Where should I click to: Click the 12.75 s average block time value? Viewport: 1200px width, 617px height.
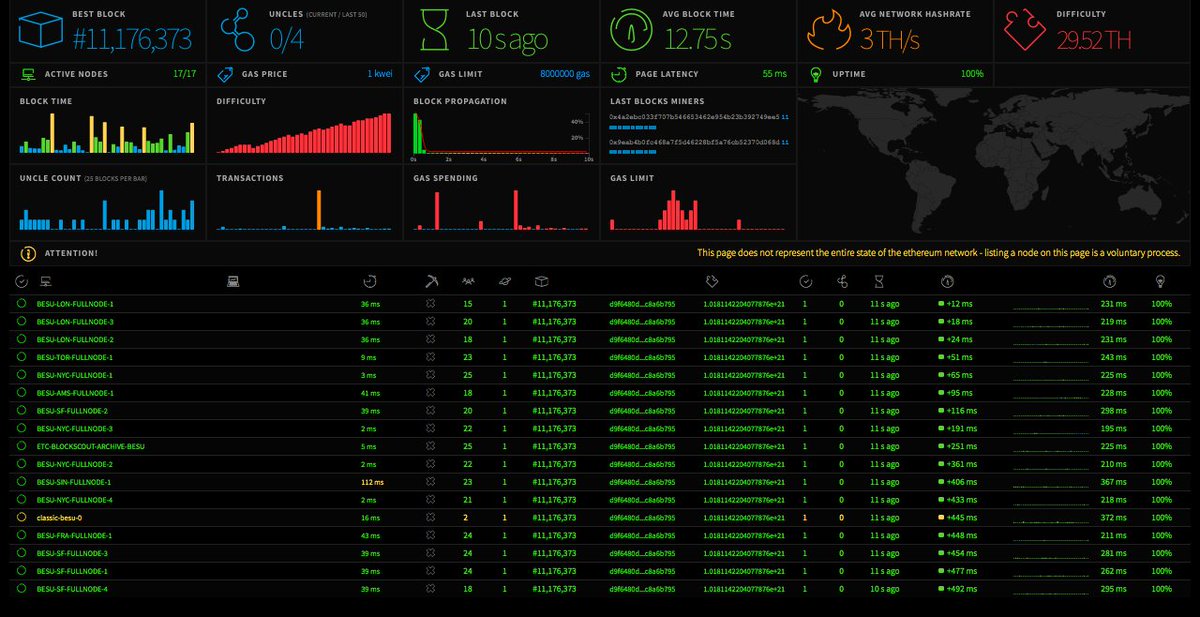pyautogui.click(x=700, y=40)
